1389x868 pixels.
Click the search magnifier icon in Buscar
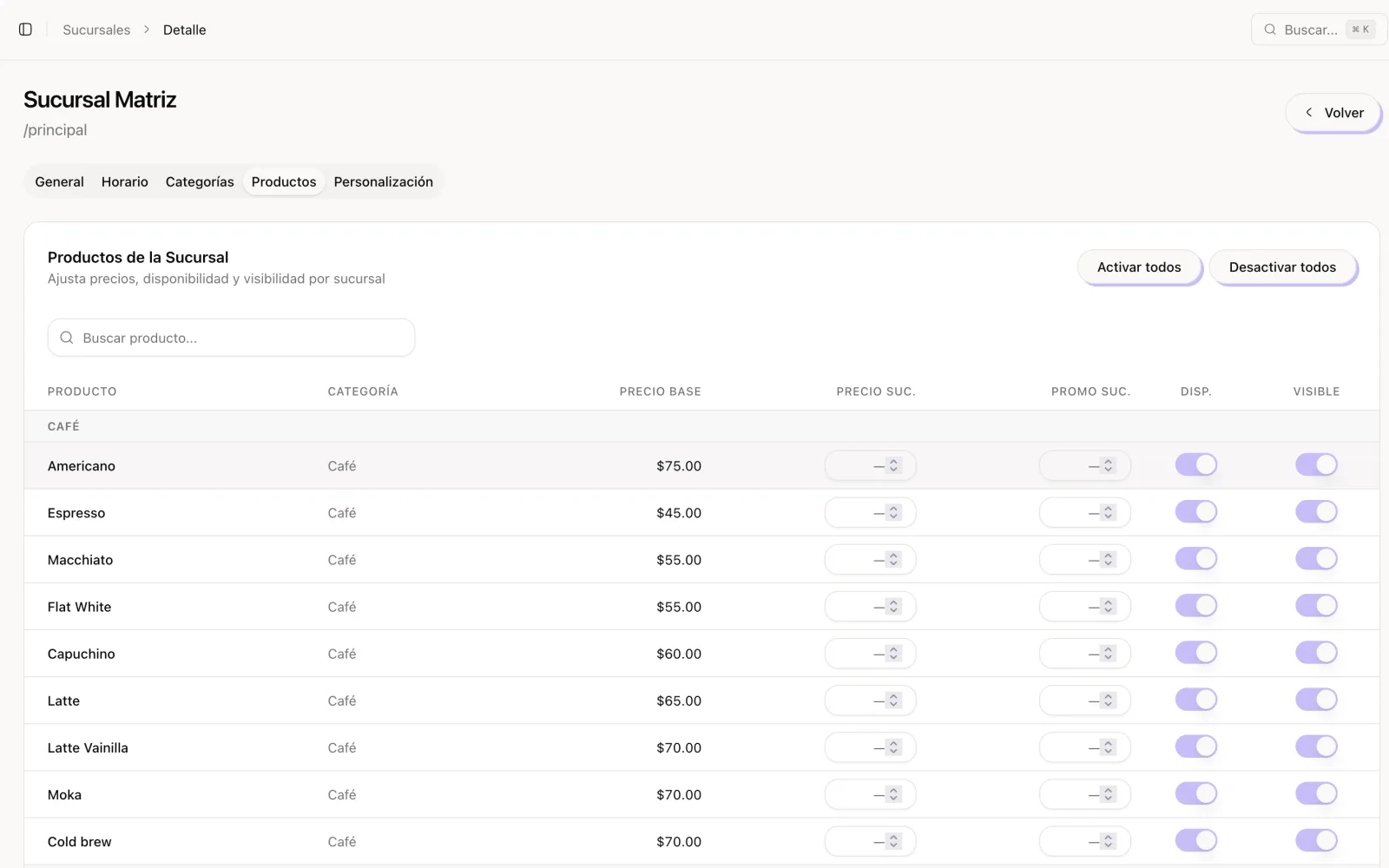pos(1270,30)
